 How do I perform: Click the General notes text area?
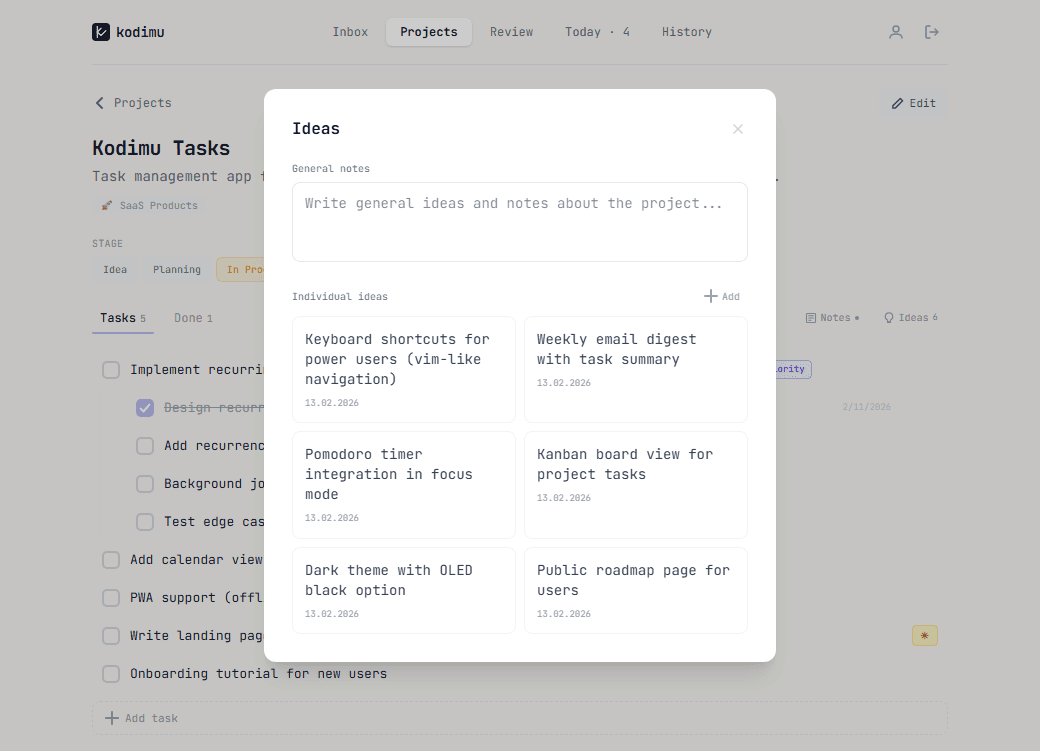519,221
